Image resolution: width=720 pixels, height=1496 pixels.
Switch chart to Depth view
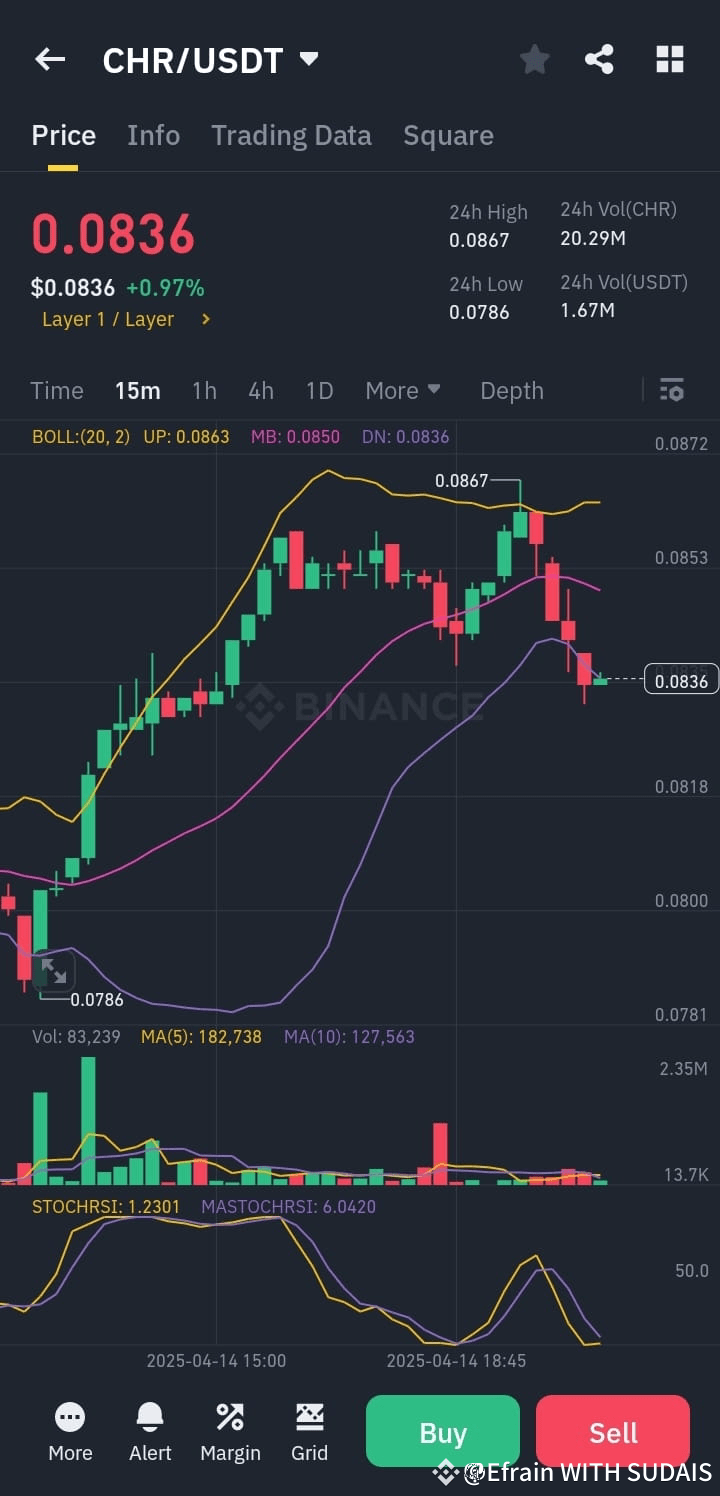pos(512,390)
